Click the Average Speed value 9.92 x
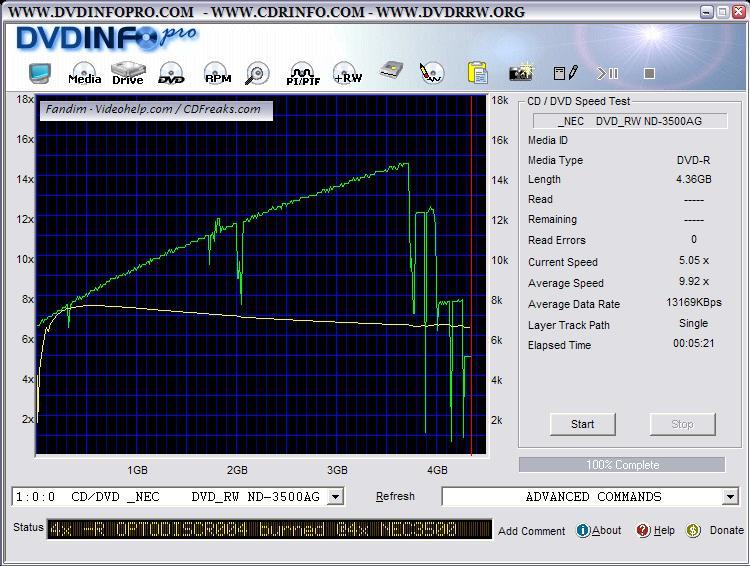750x566 pixels. click(694, 281)
